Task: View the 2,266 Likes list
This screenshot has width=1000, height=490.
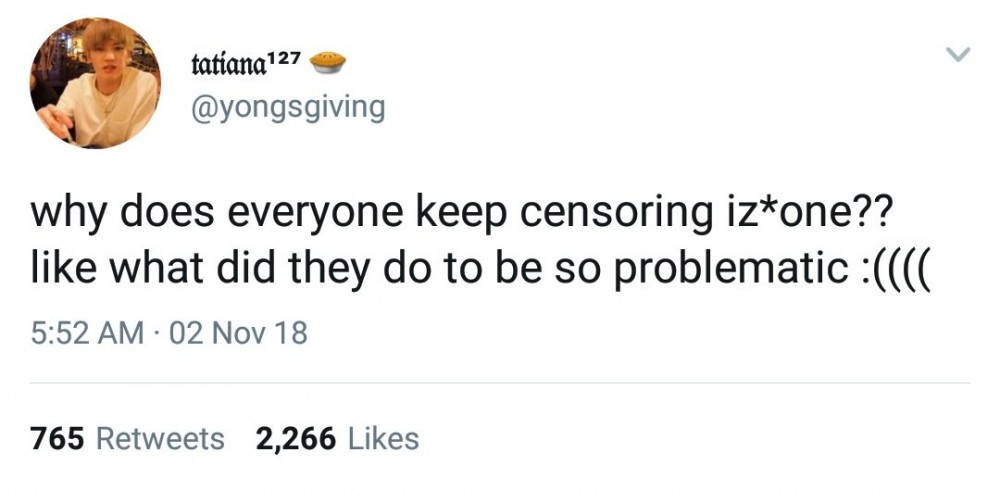Action: pos(337,438)
